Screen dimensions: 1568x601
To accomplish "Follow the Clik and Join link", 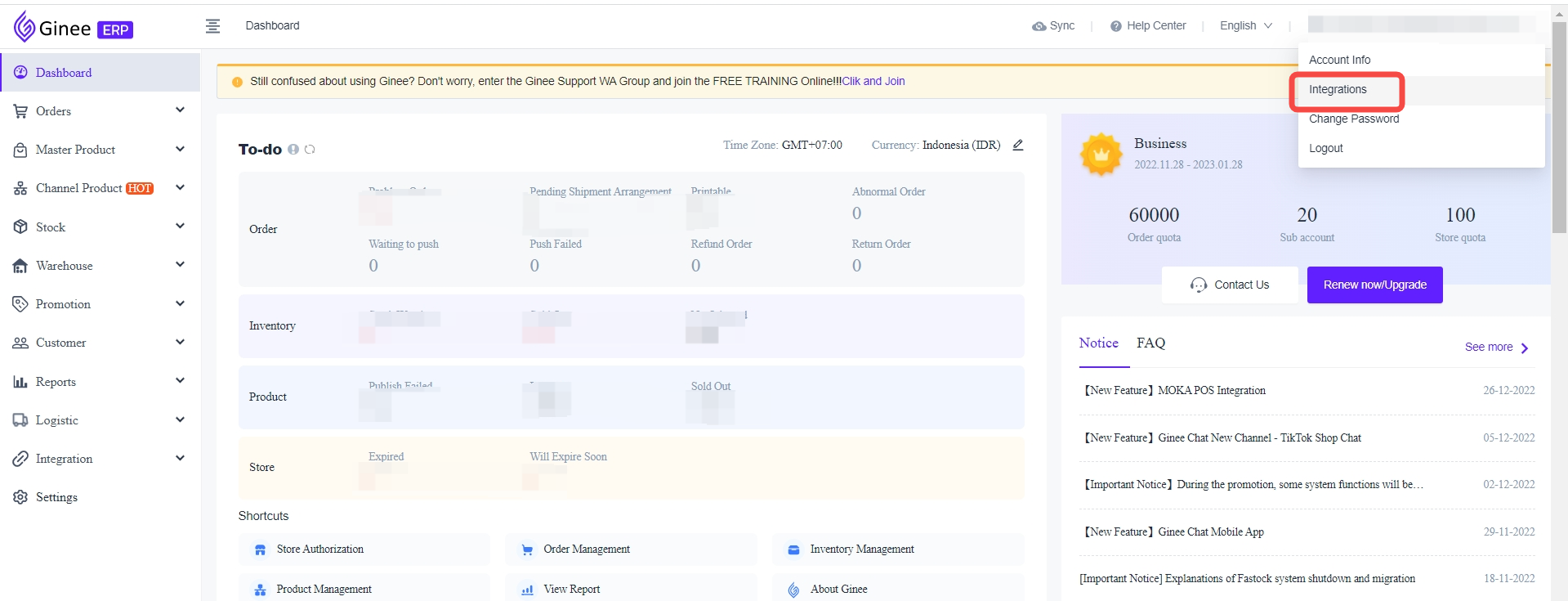I will click(x=873, y=82).
